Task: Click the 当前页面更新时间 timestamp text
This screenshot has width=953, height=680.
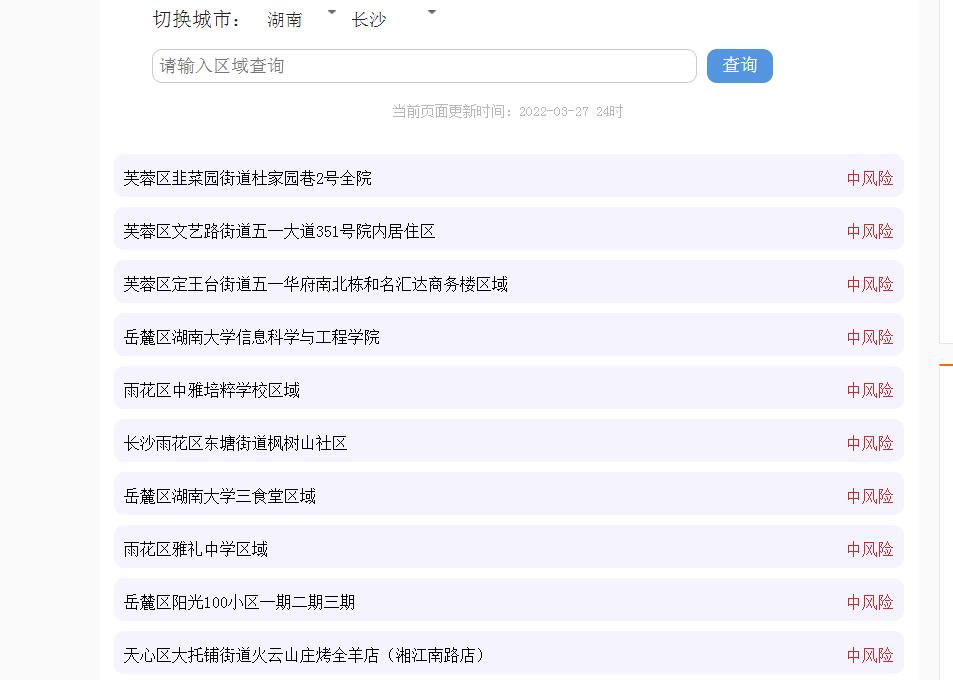Action: pyautogui.click(x=507, y=111)
